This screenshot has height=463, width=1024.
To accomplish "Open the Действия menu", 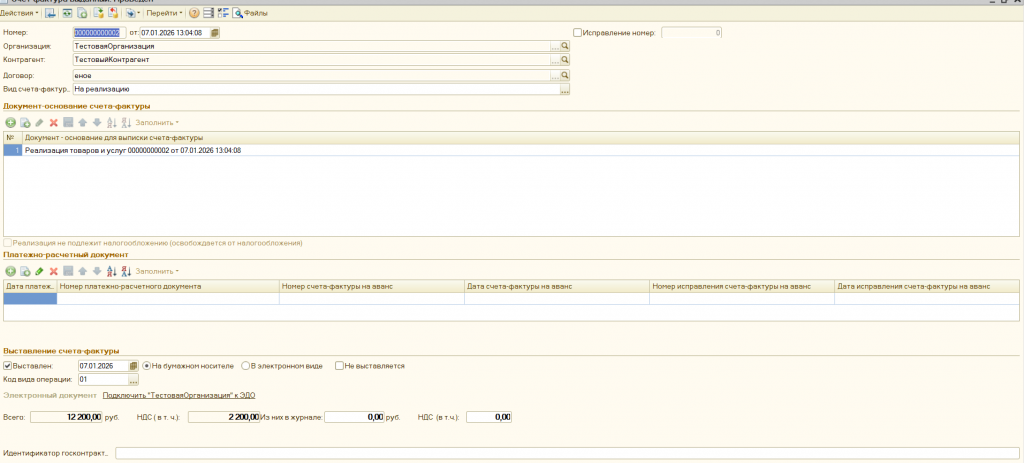I will pyautogui.click(x=20, y=13).
